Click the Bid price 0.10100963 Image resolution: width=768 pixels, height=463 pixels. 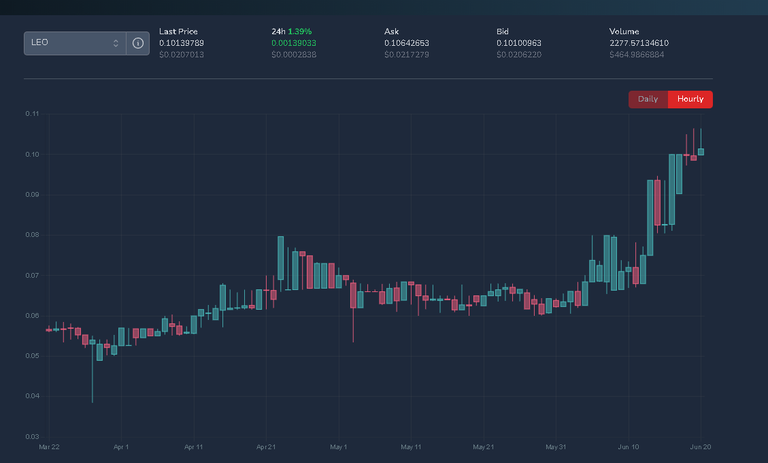[519, 43]
